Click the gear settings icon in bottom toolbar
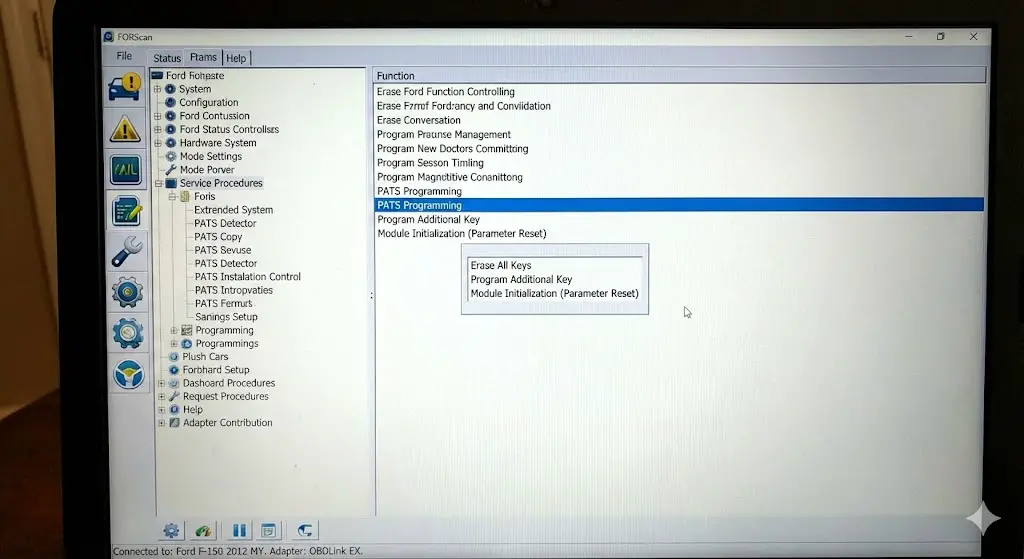The width and height of the screenshot is (1024, 559). [x=171, y=531]
